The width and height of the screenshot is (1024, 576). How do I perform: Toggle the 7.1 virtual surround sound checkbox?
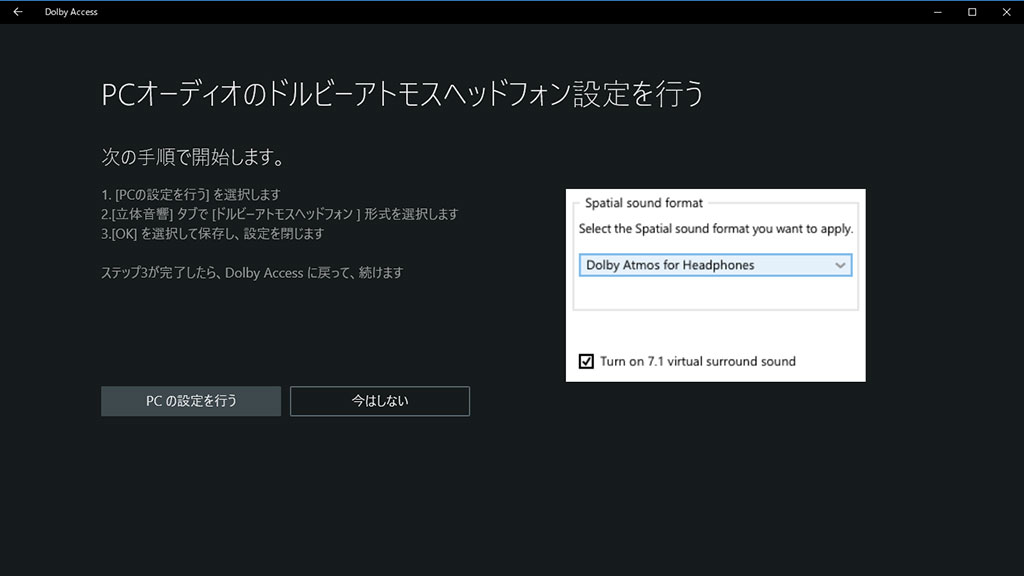tap(586, 361)
